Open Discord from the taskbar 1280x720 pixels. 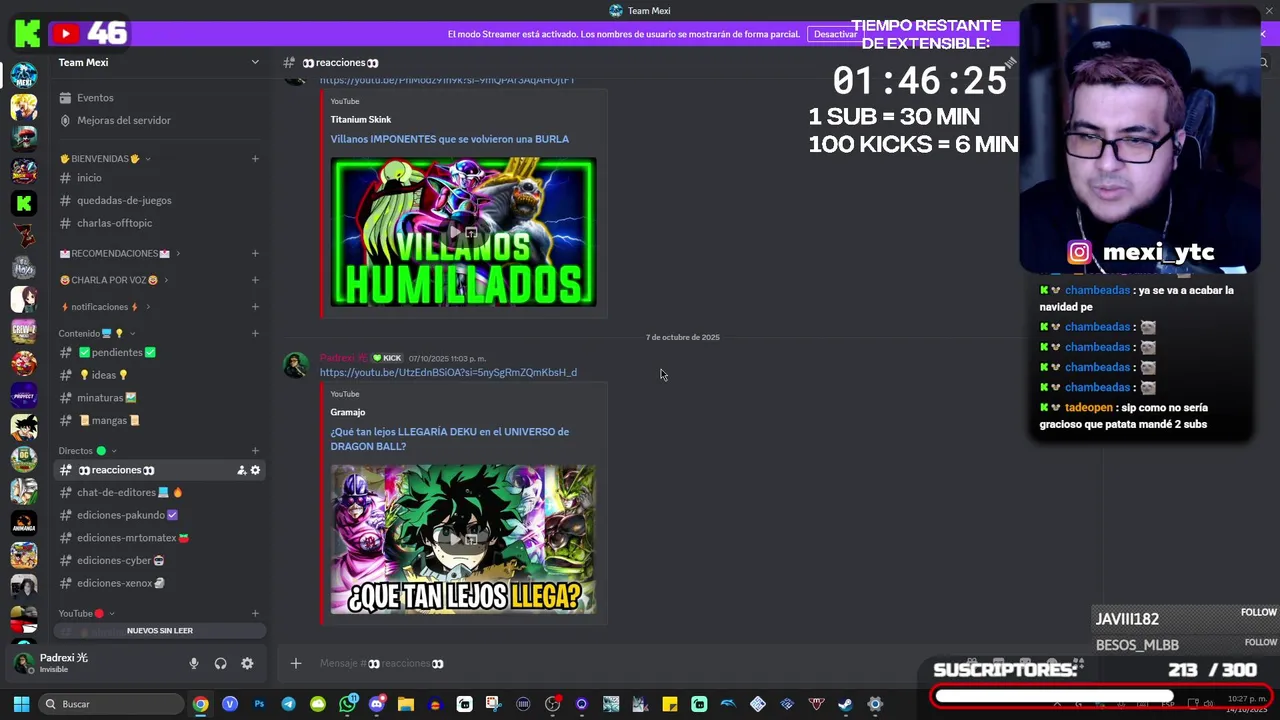[x=376, y=704]
